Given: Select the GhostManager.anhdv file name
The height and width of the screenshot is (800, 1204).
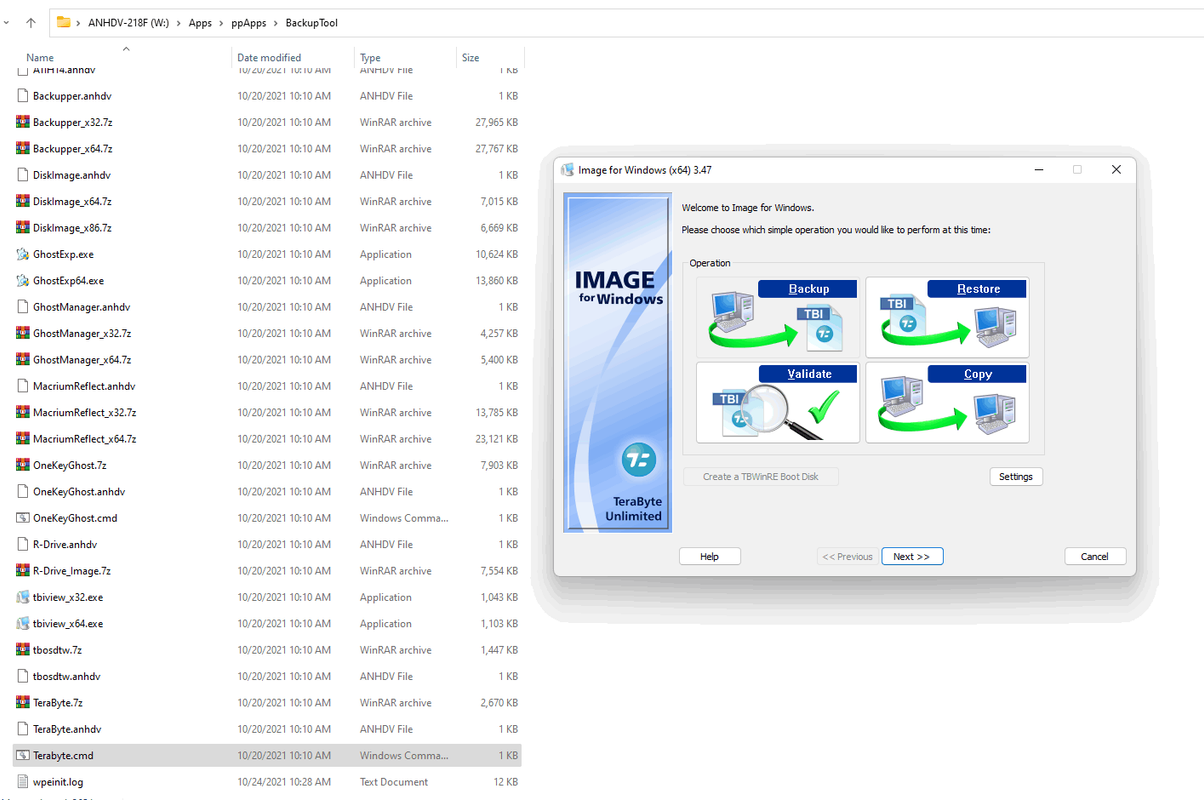Looking at the screenshot, I should [82, 307].
